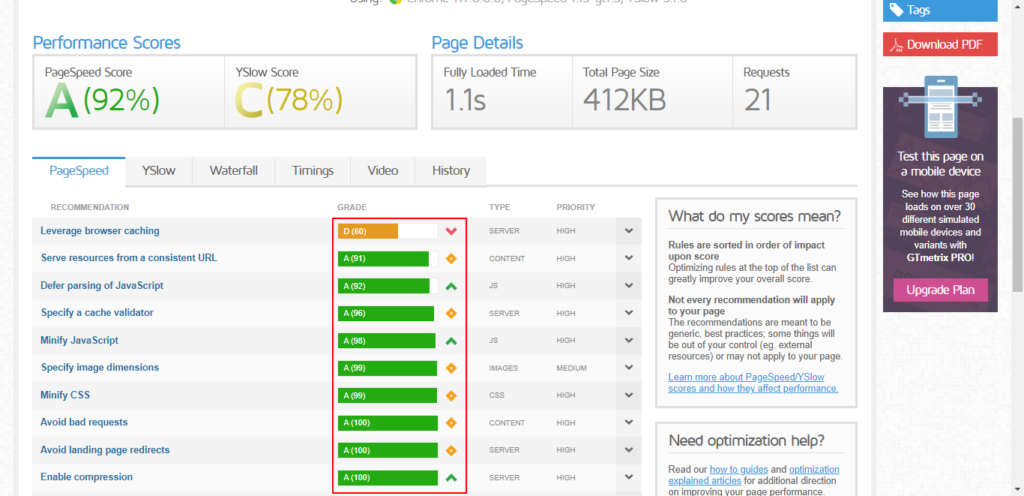Click the YSlow Score C (78%) box
Image resolution: width=1024 pixels, height=496 pixels.
click(x=320, y=91)
